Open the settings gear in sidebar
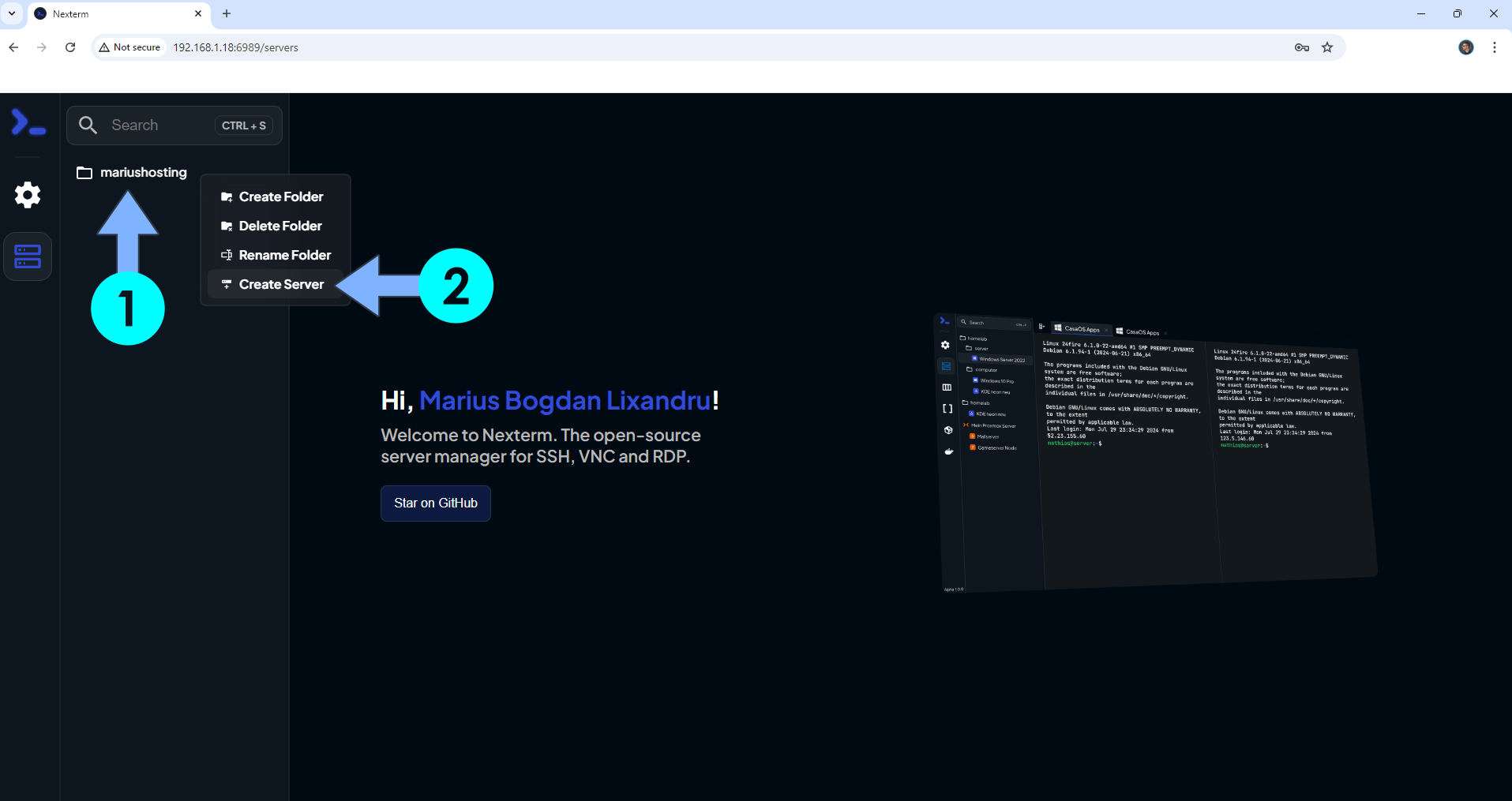1512x801 pixels. coord(28,195)
